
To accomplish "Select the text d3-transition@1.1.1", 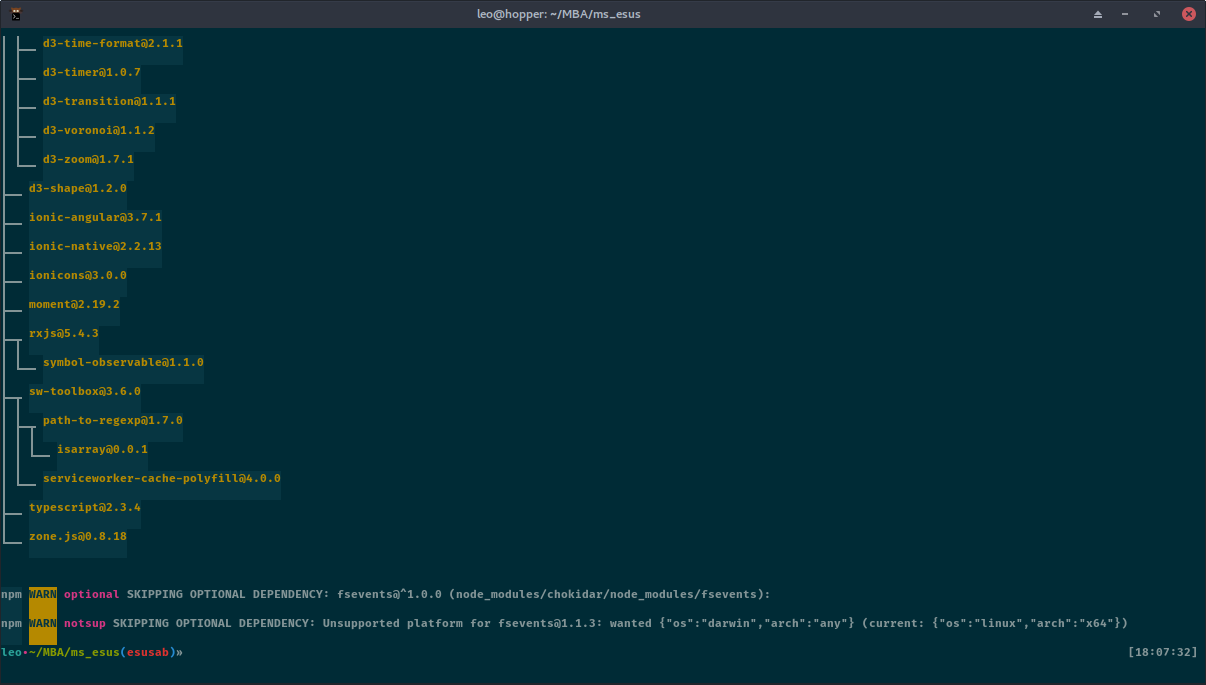I will click(109, 102).
